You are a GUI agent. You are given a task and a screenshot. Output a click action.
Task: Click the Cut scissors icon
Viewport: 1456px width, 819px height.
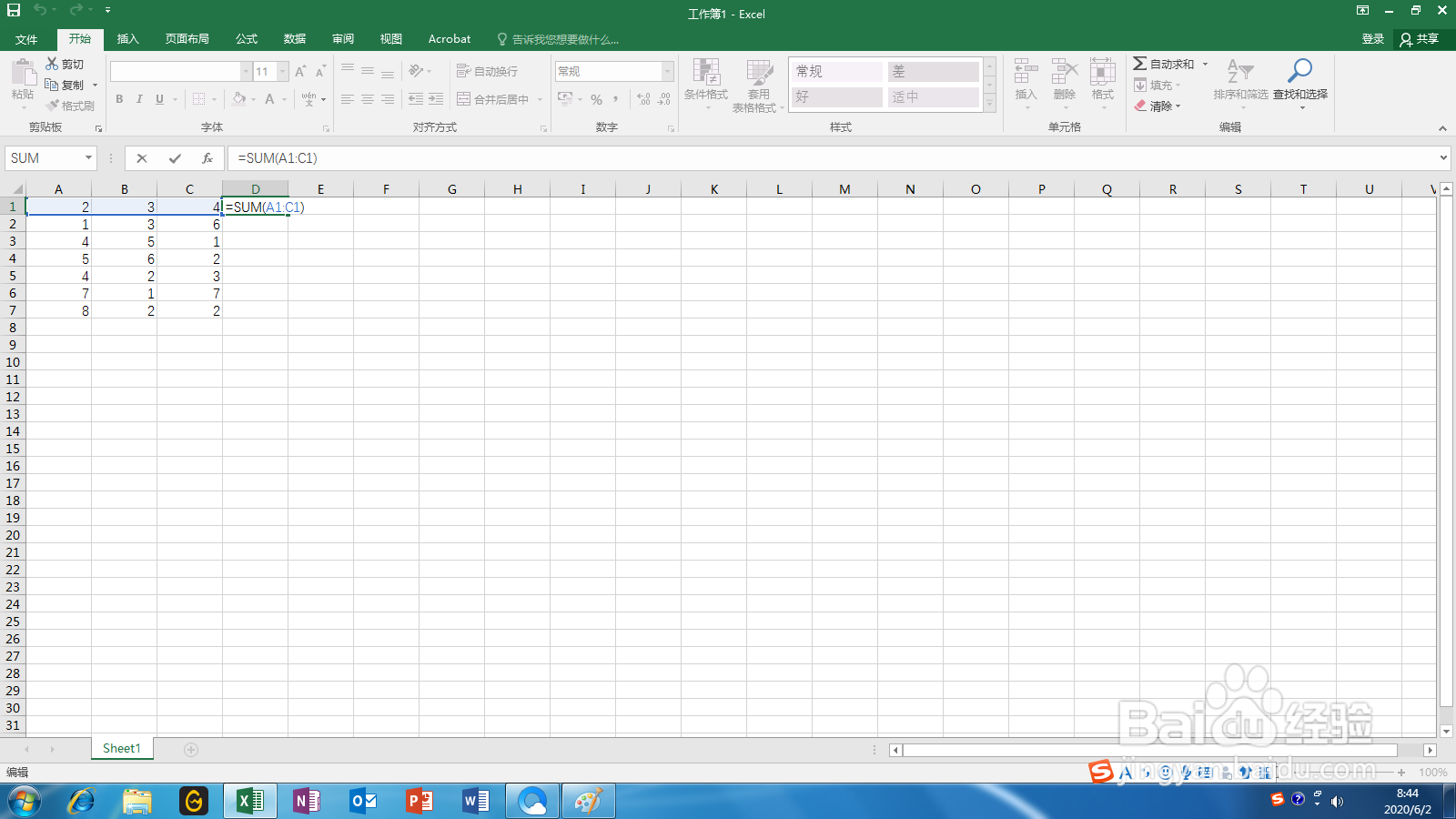(x=52, y=64)
